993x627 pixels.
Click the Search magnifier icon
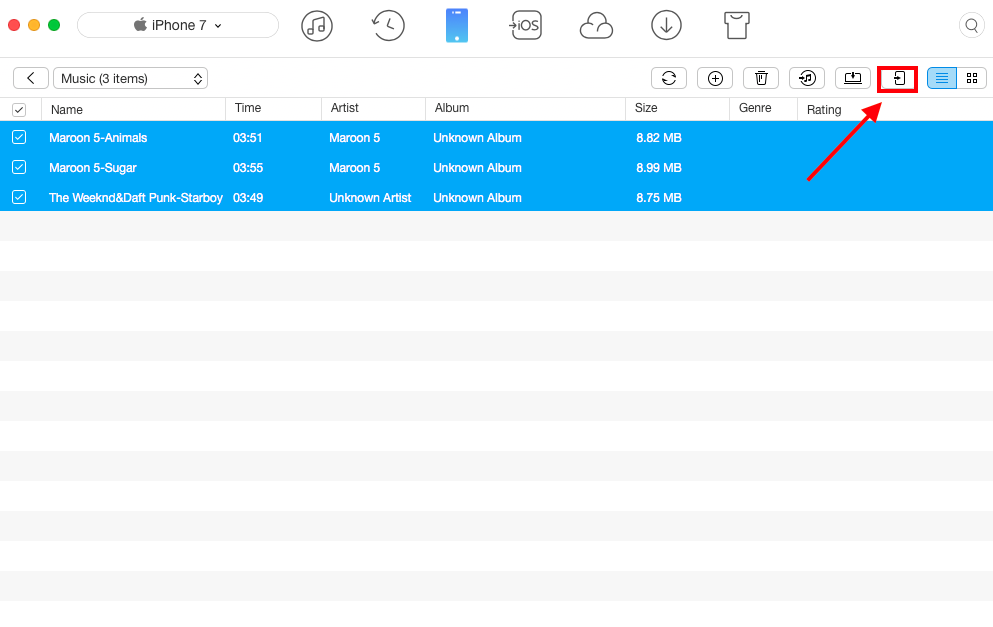[971, 26]
